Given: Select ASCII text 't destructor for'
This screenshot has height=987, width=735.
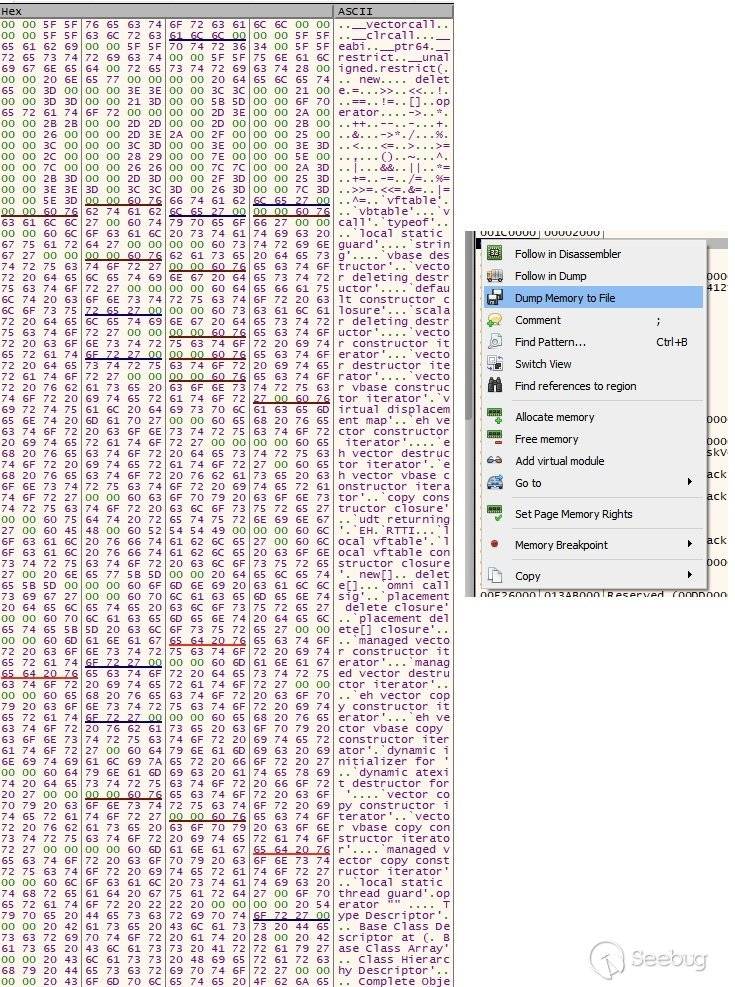Looking at the screenshot, I should click(394, 784).
